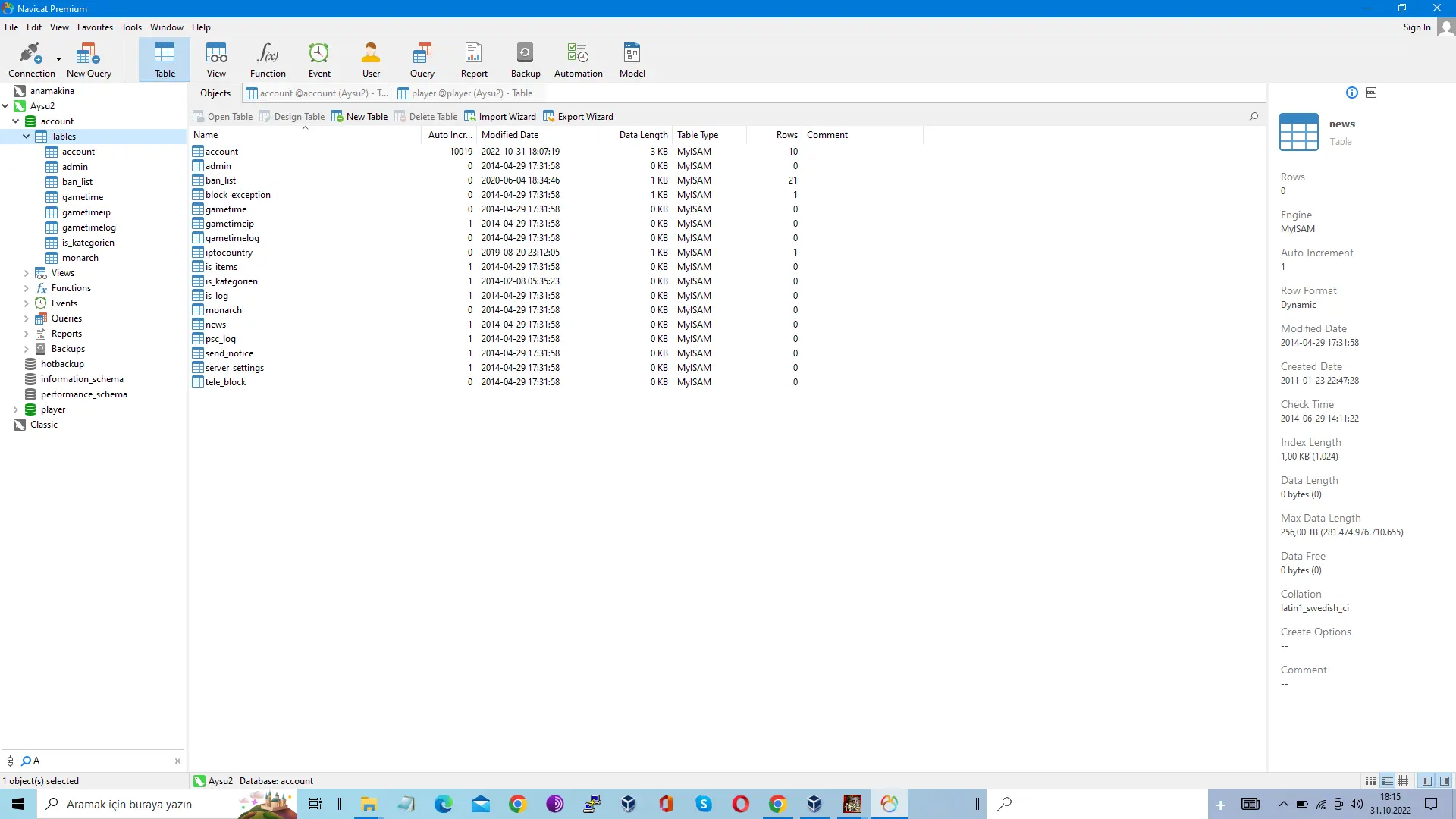Click the Report toolbar icon
Screen dimensions: 1456x819
point(474,60)
